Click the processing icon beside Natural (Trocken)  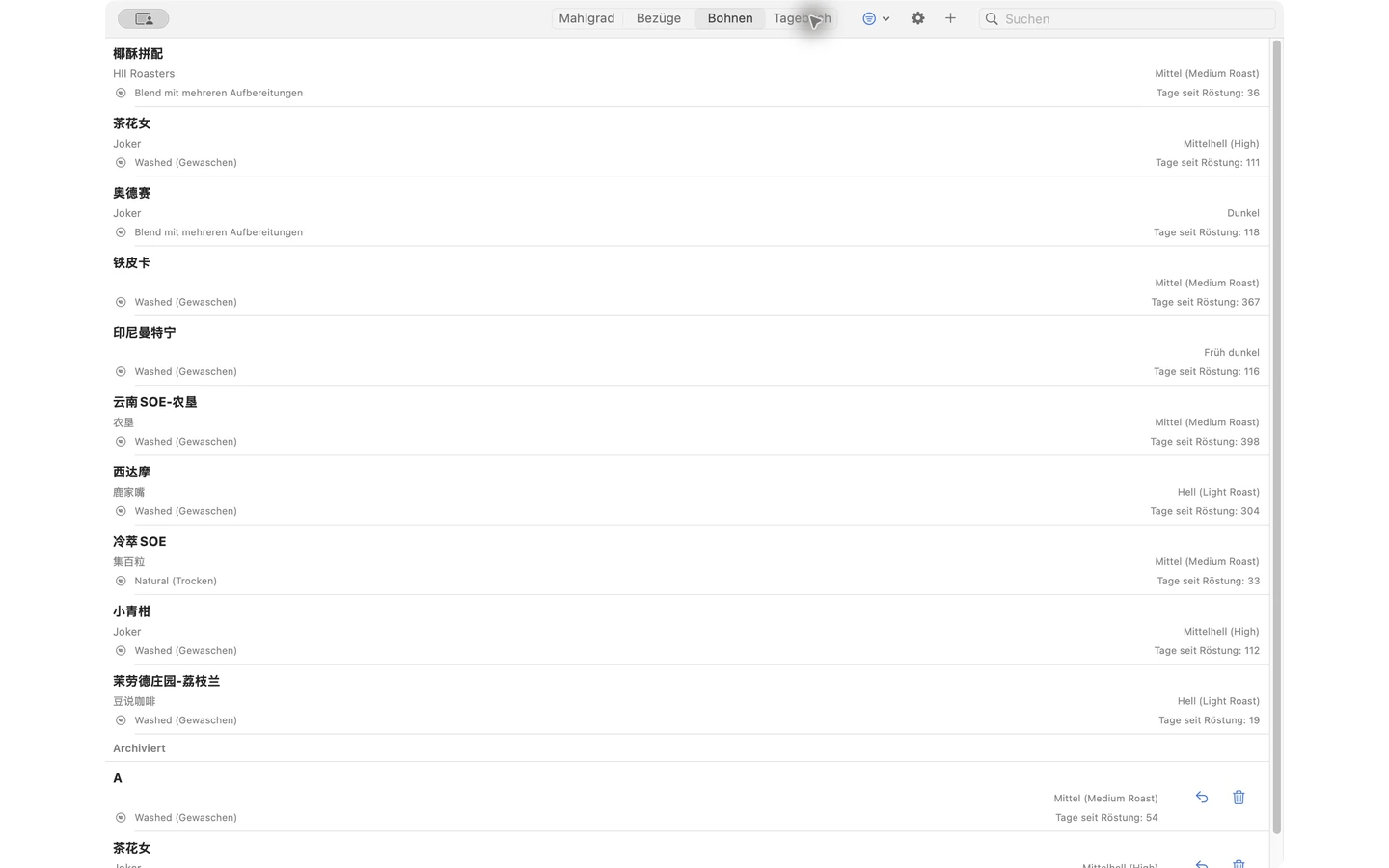click(121, 582)
